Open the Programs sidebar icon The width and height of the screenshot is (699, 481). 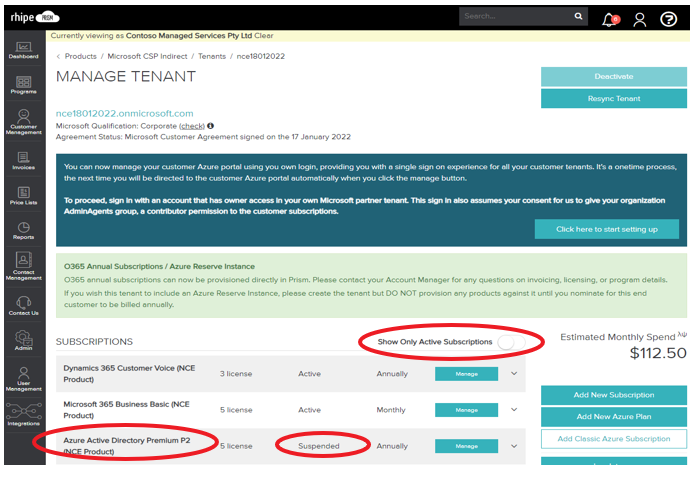[24, 85]
